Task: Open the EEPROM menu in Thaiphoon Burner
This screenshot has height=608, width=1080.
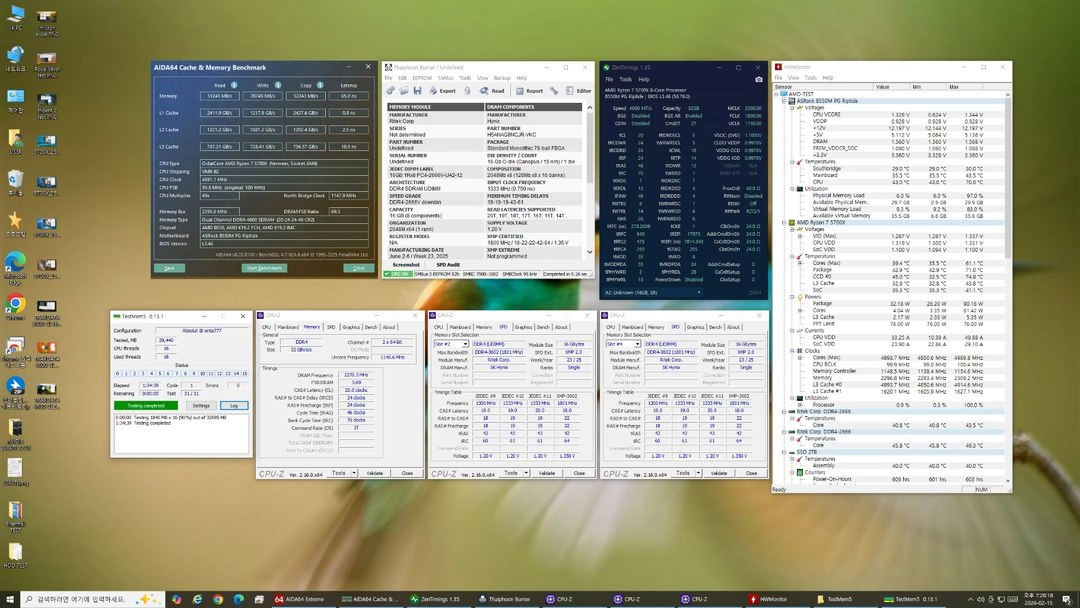Action: coord(422,78)
